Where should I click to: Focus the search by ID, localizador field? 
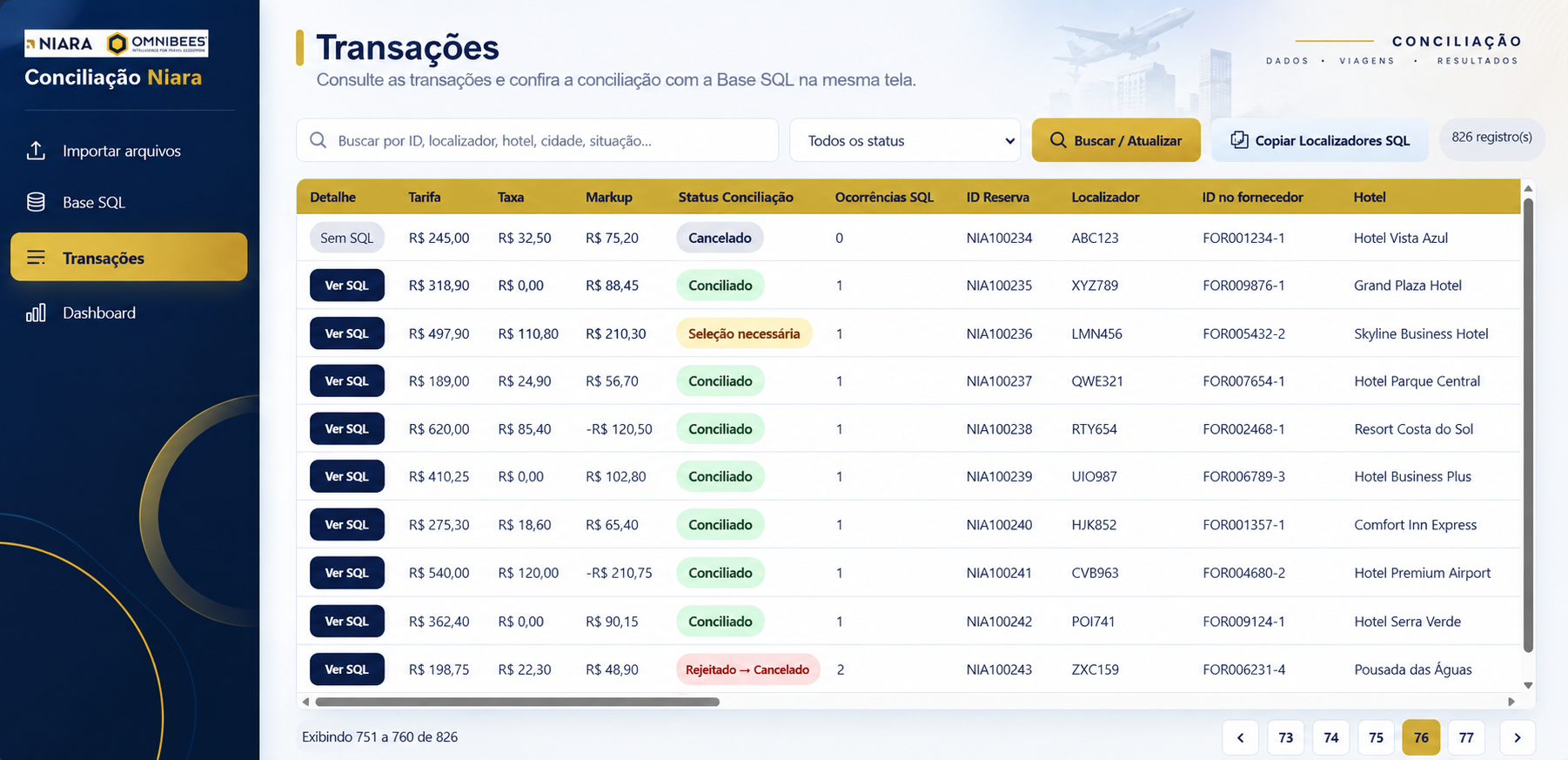coord(537,140)
